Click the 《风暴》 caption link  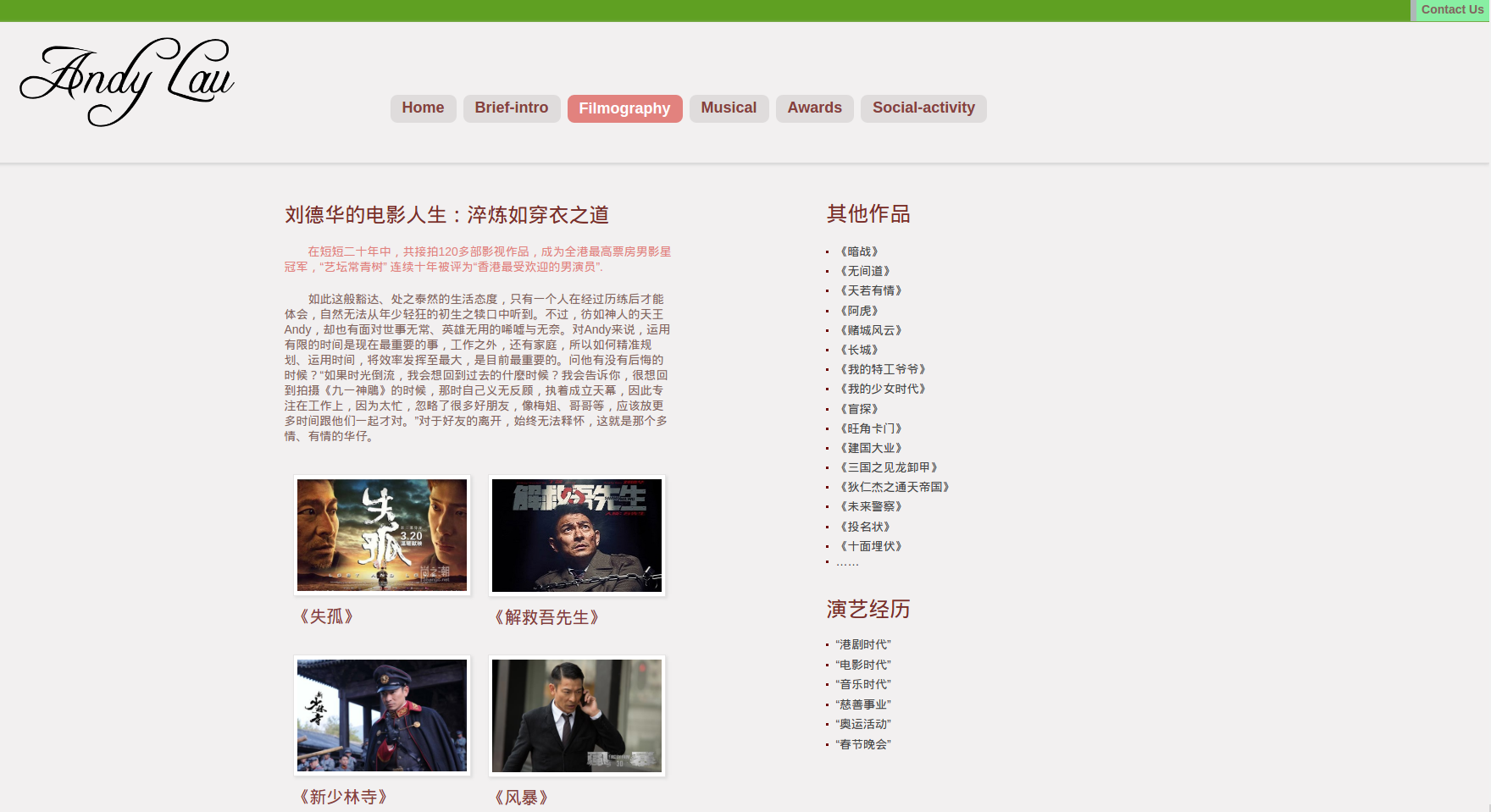[521, 798]
